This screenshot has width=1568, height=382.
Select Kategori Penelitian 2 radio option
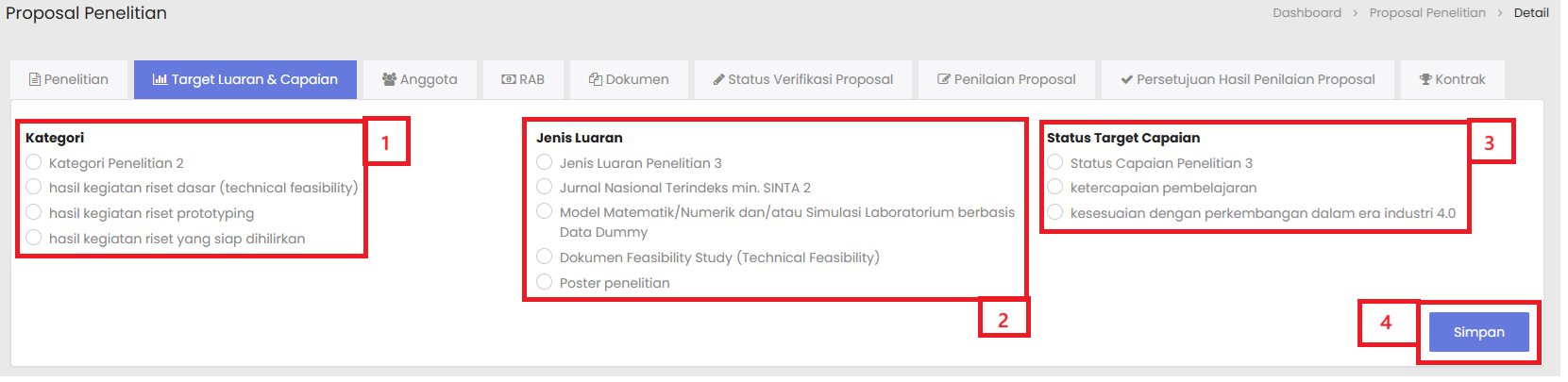click(x=34, y=162)
